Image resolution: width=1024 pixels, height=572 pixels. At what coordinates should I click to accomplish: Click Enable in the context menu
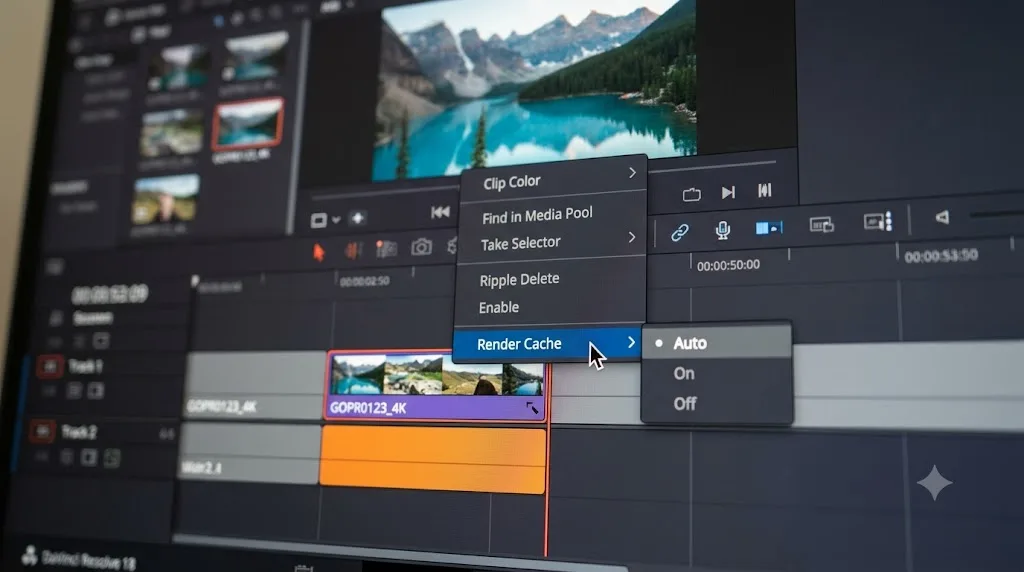coord(499,307)
